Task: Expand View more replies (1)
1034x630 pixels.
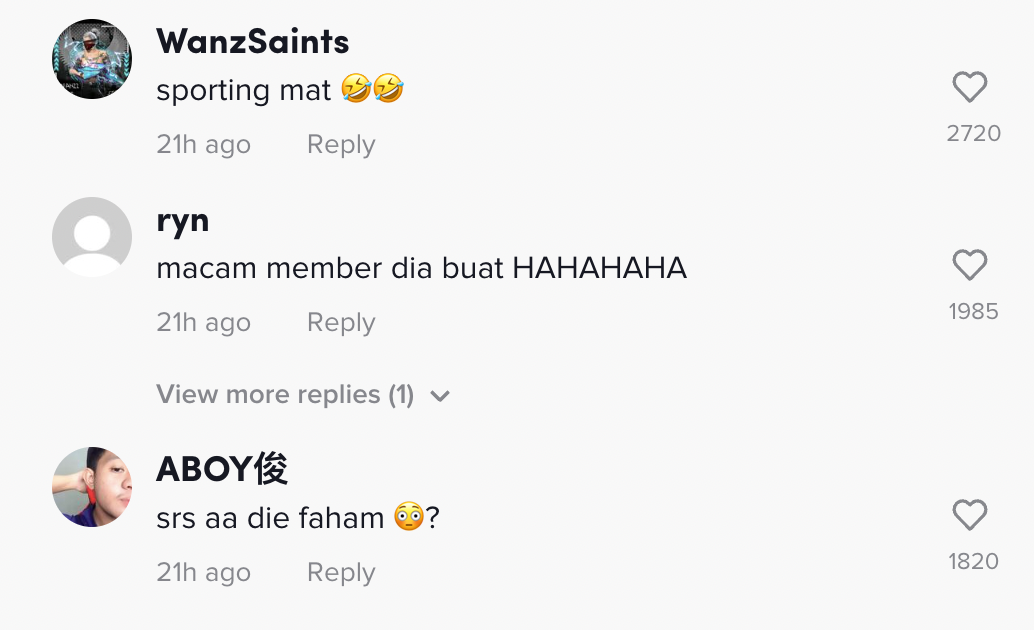Action: 285,395
